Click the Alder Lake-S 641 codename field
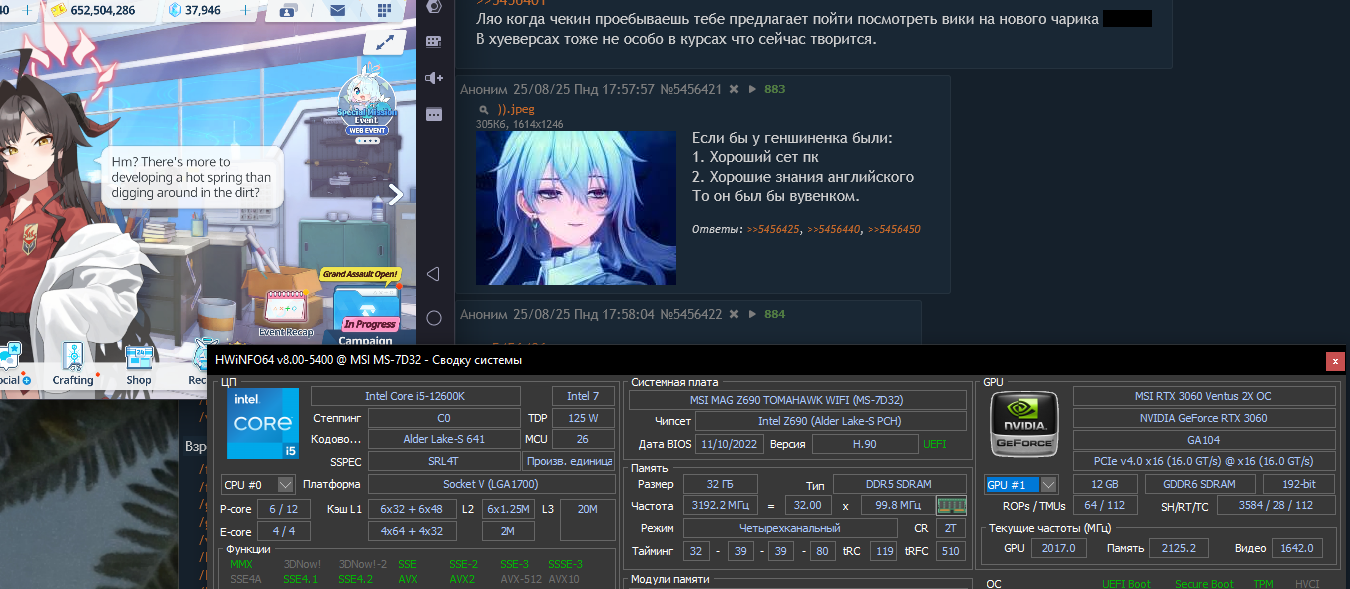This screenshot has height=589, width=1350. point(444,439)
